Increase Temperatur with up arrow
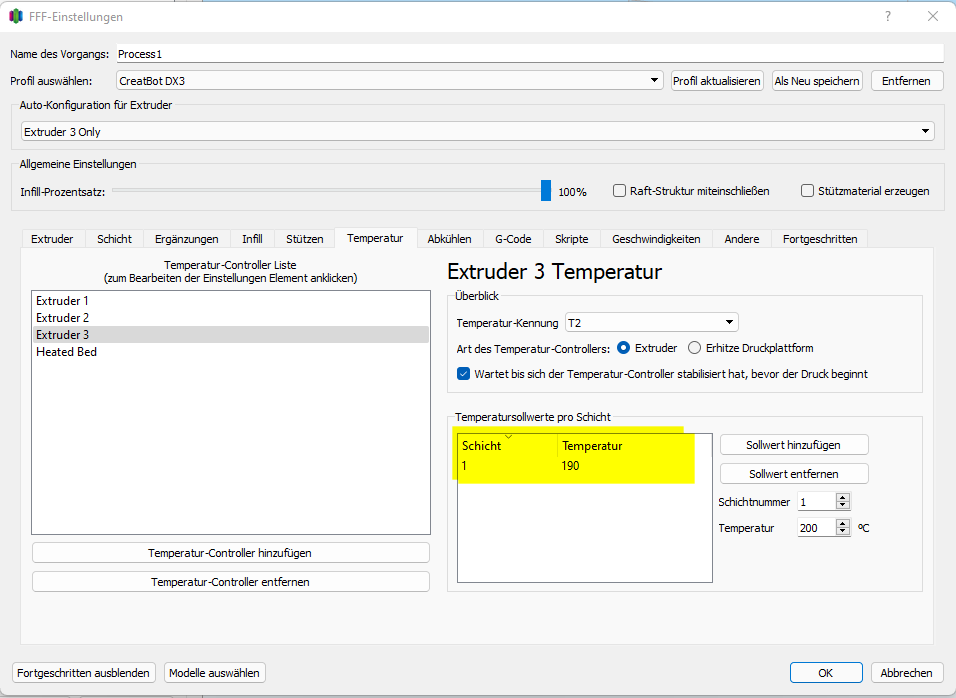 [x=843, y=523]
